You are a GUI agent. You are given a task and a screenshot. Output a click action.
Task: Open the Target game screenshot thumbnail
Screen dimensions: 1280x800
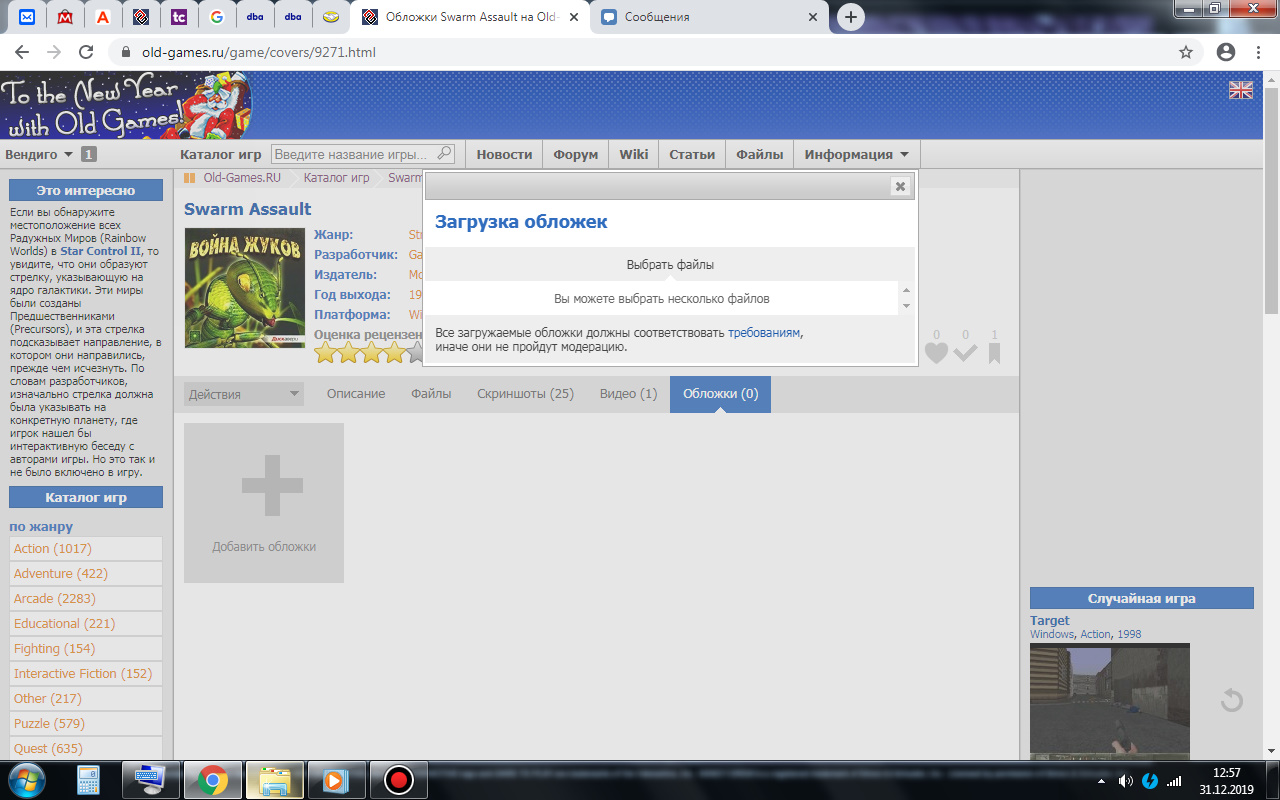[x=1110, y=701]
